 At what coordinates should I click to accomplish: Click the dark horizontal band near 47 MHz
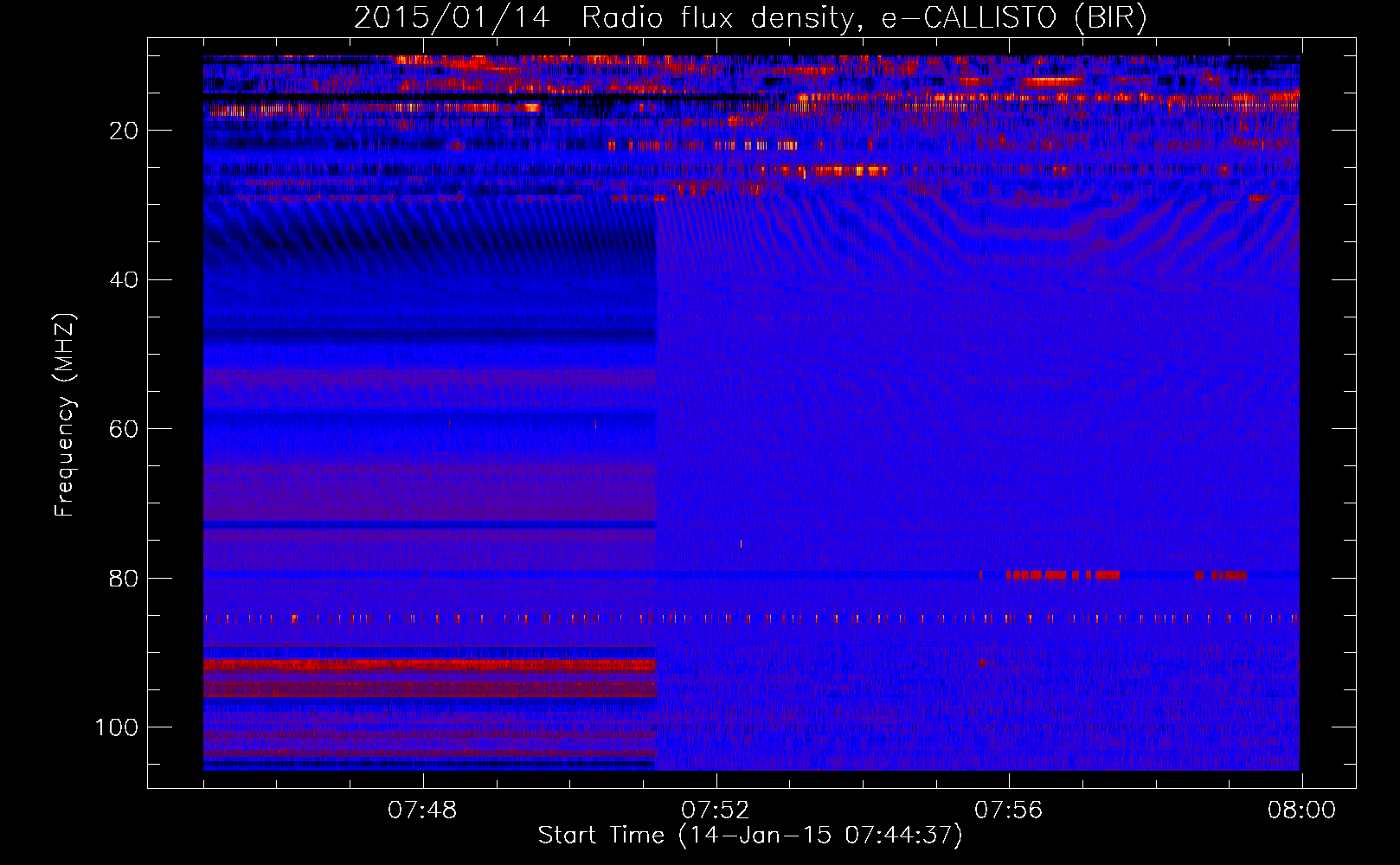tap(430, 336)
